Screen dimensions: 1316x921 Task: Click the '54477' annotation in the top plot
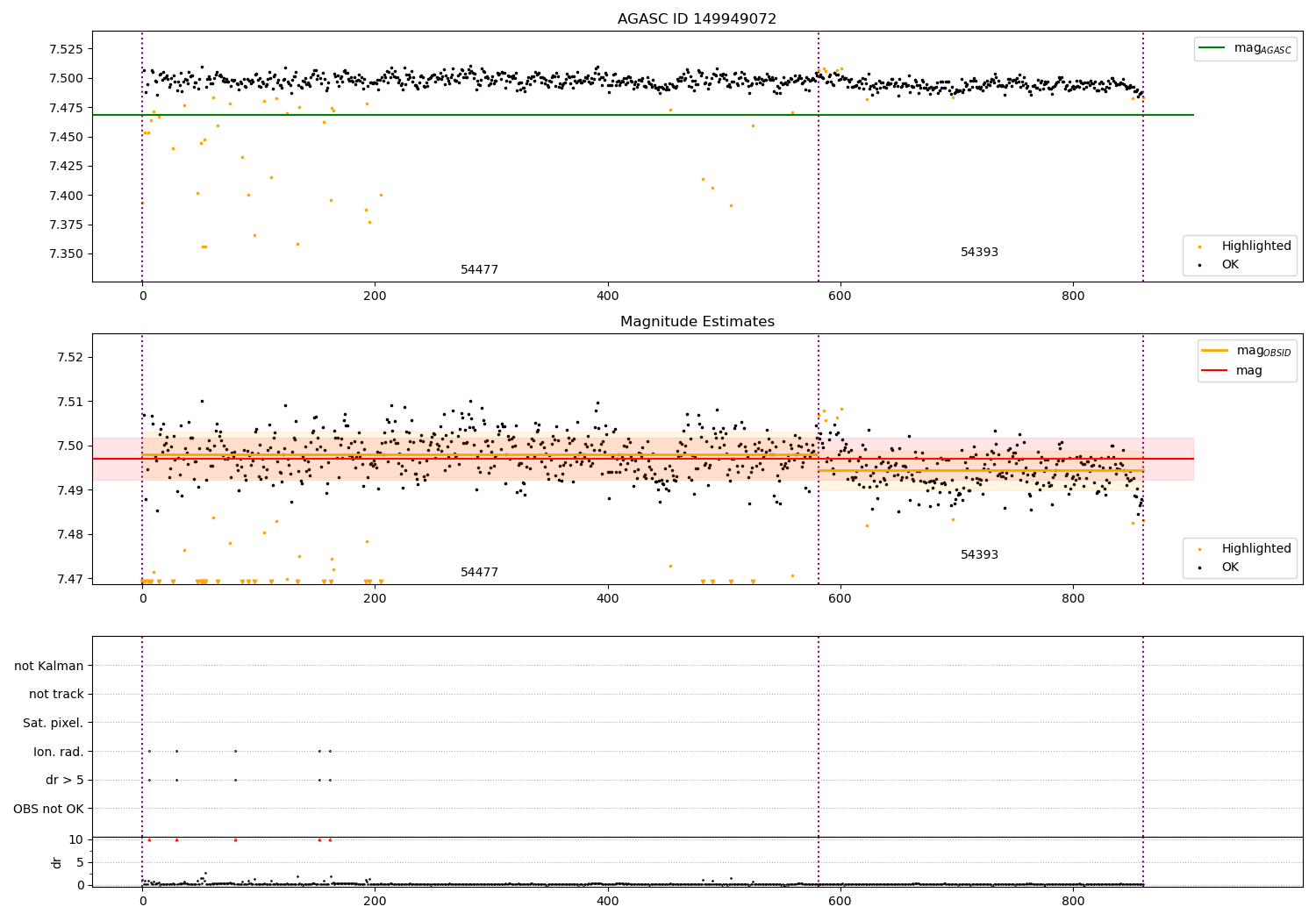479,270
